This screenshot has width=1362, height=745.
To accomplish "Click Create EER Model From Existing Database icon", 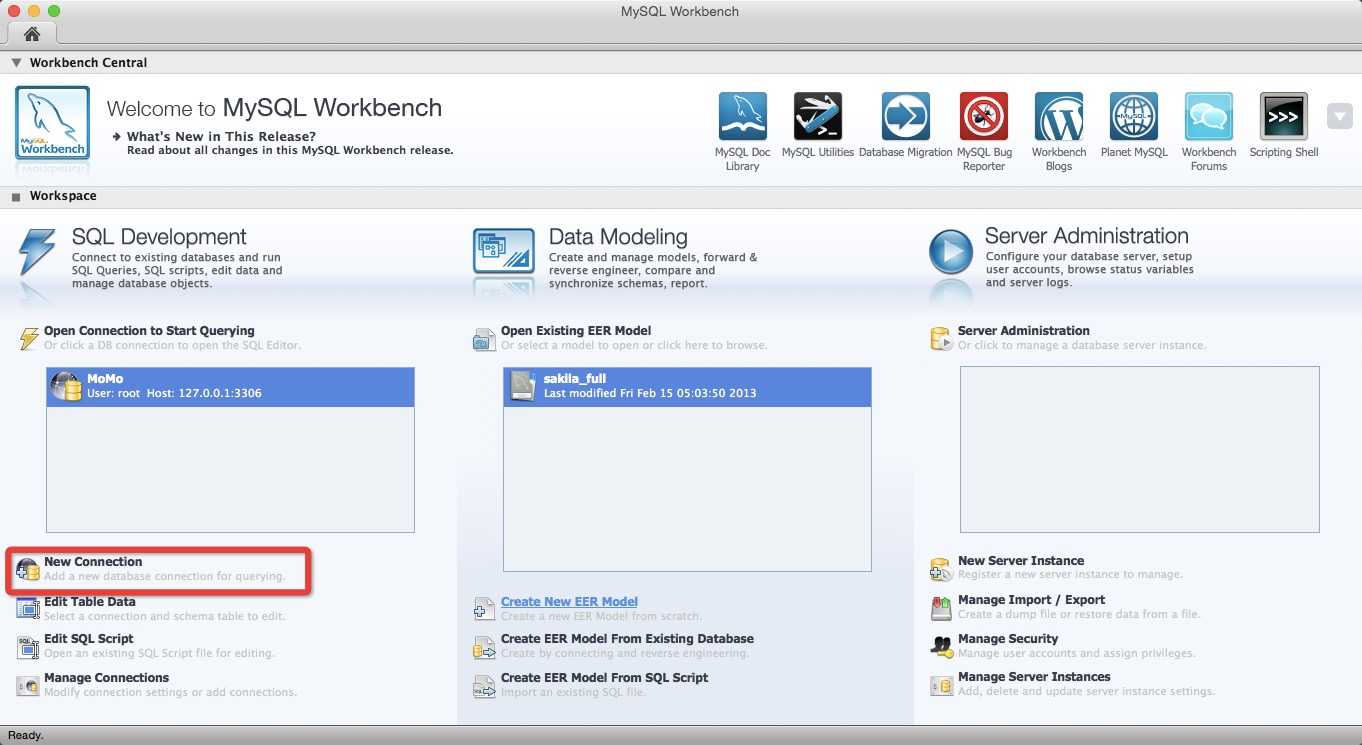I will pos(484,646).
